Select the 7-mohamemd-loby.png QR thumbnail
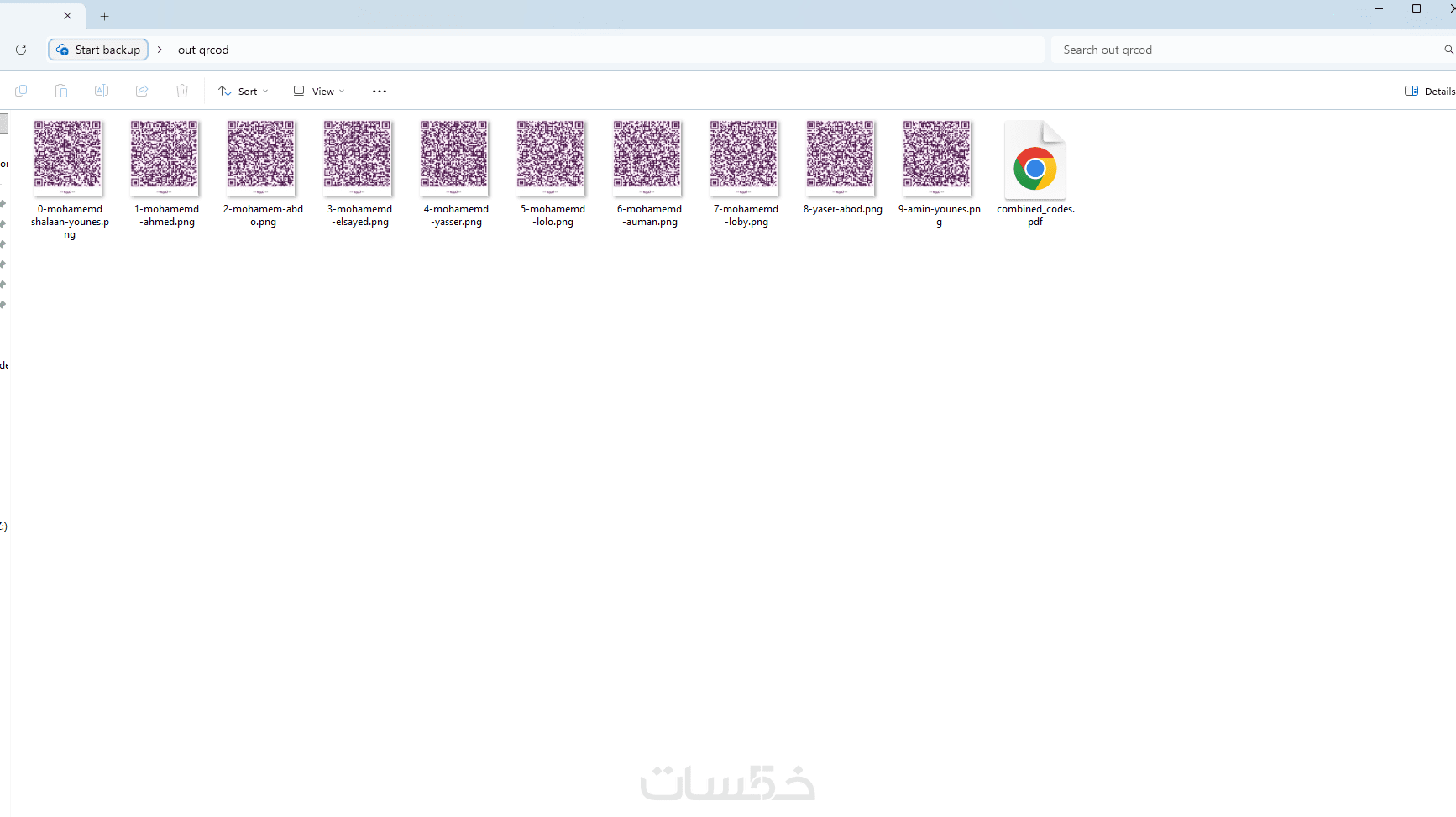This screenshot has height=817, width=1456. tap(744, 158)
